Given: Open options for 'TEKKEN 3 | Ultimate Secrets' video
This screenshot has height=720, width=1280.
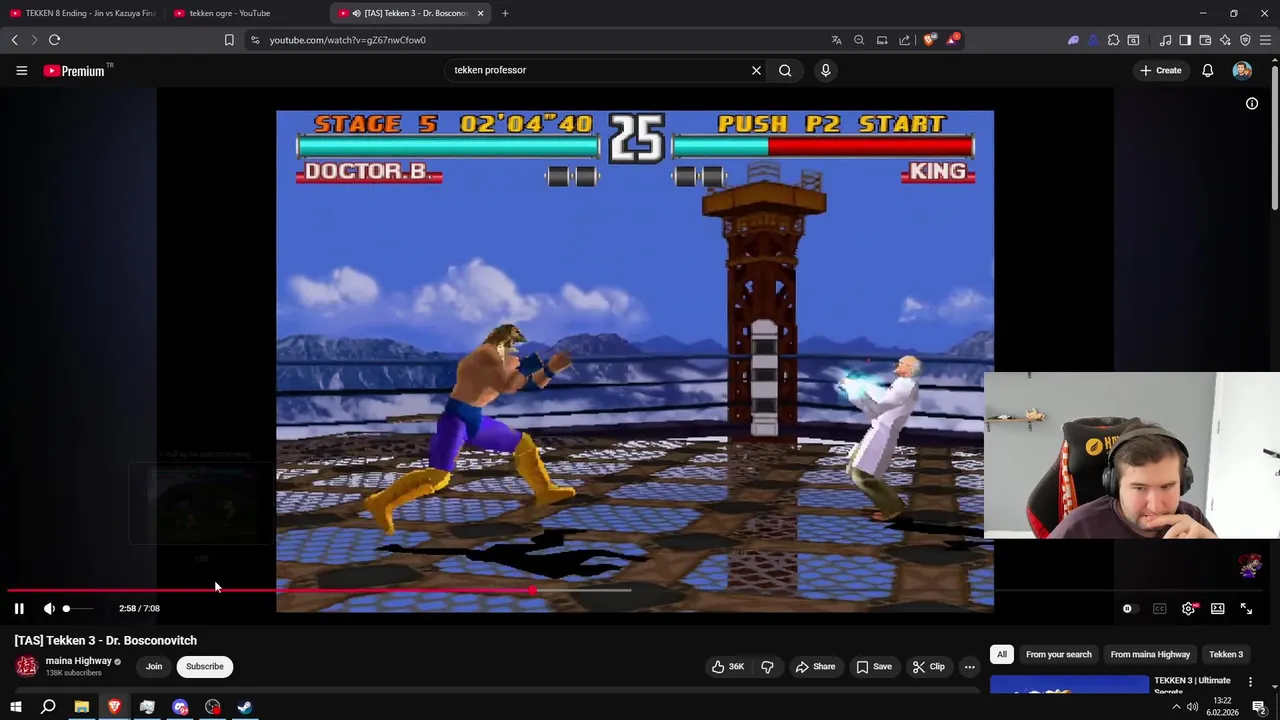Looking at the screenshot, I should click(1250, 682).
